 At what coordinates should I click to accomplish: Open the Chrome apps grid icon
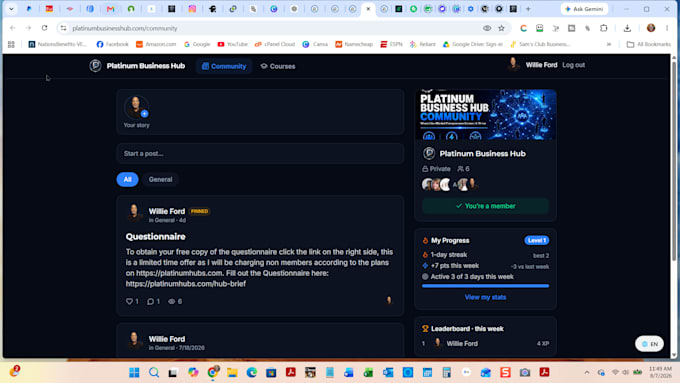[11, 44]
